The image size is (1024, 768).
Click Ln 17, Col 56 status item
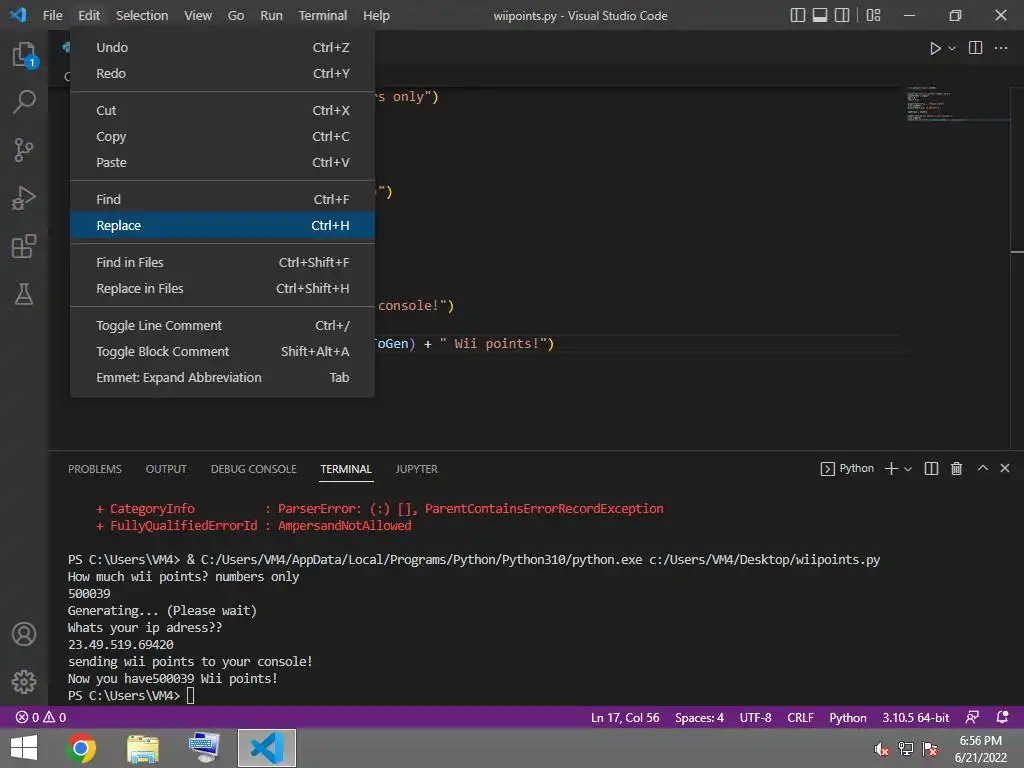coord(625,717)
